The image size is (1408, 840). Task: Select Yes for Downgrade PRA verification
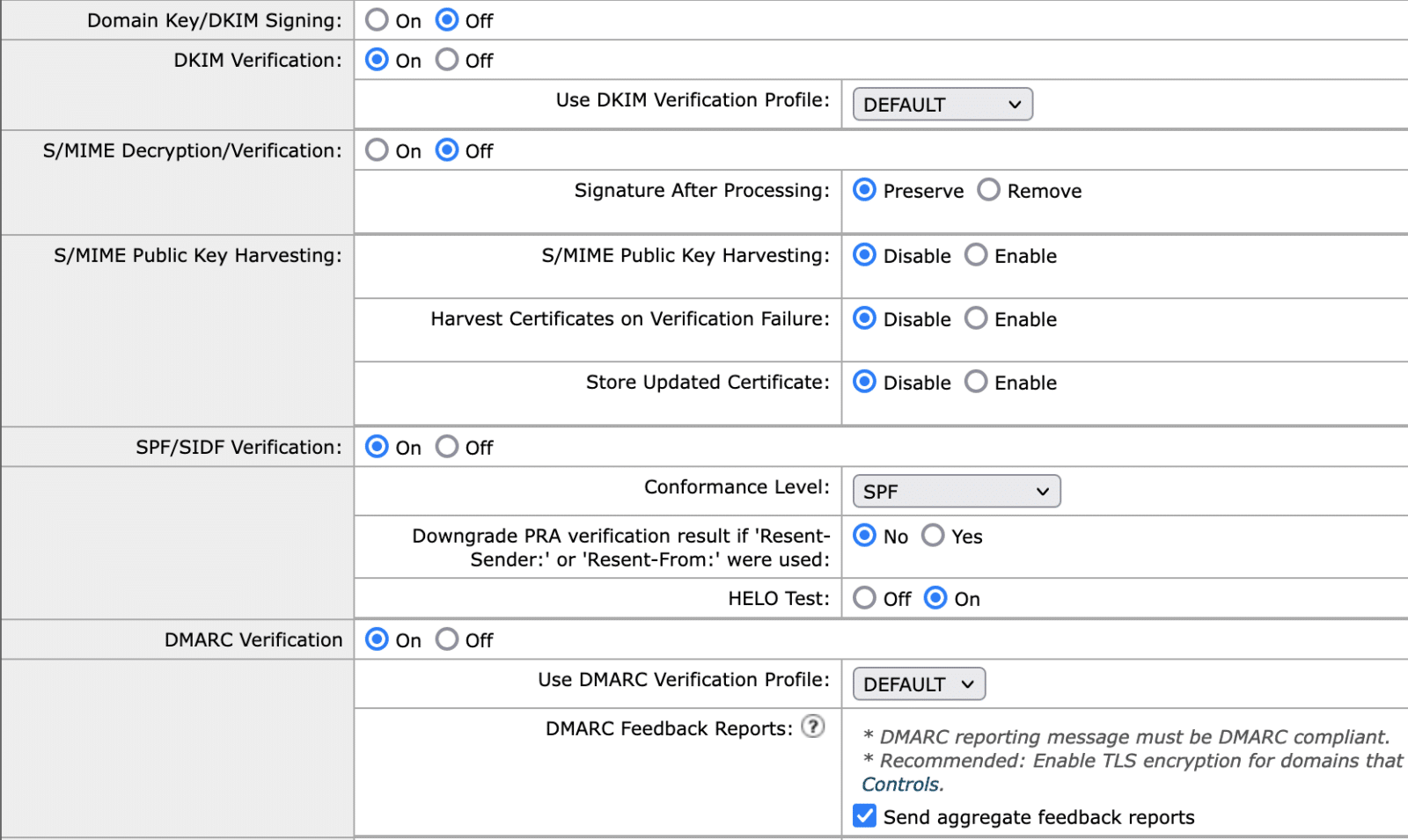(933, 536)
